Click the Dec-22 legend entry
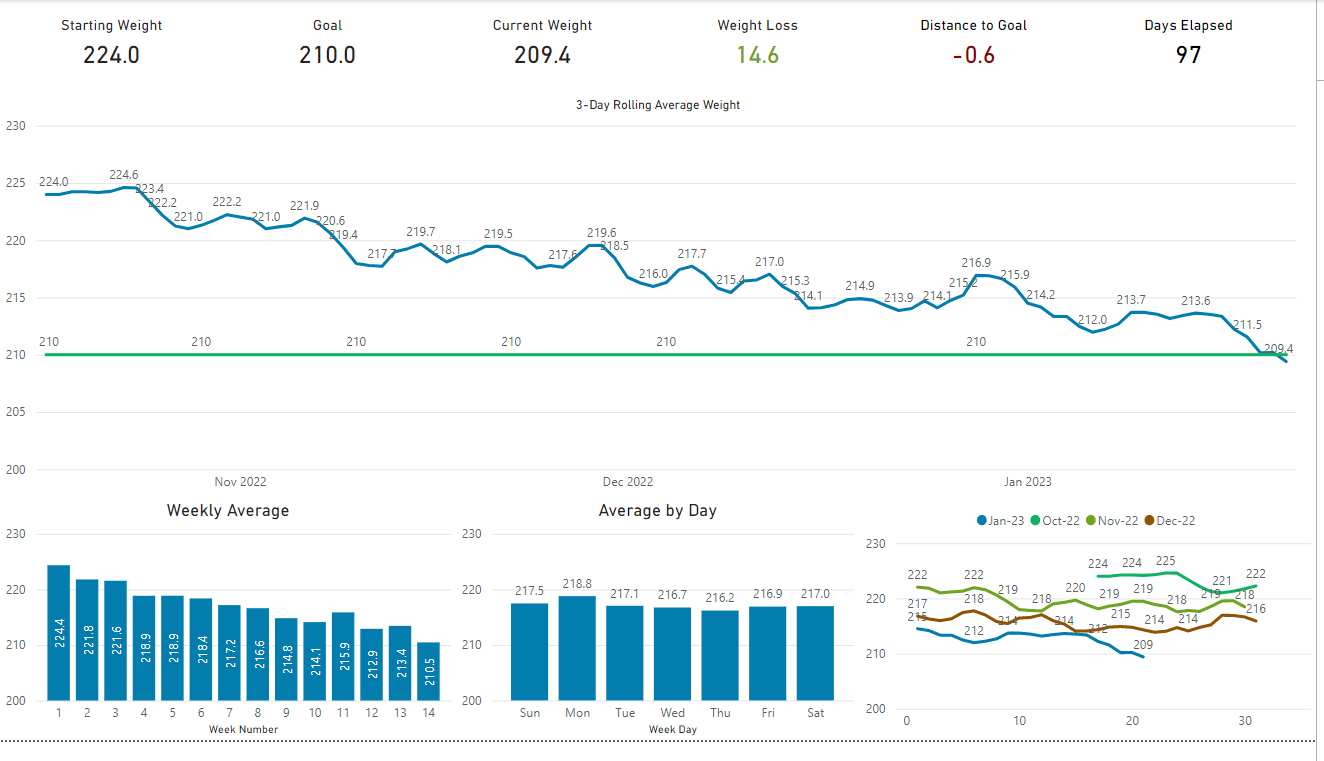Viewport: 1324px width, 761px height. [1169, 521]
